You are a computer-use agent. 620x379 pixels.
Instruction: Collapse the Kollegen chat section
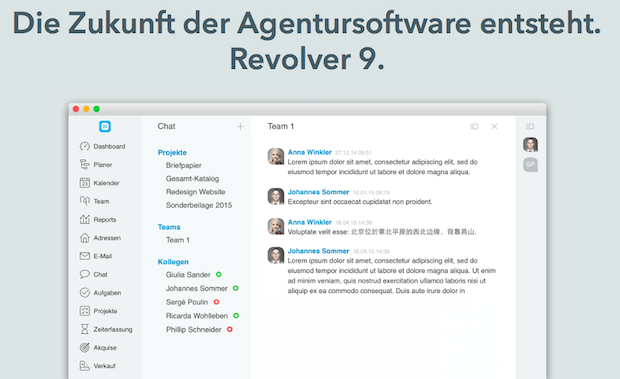click(x=173, y=262)
